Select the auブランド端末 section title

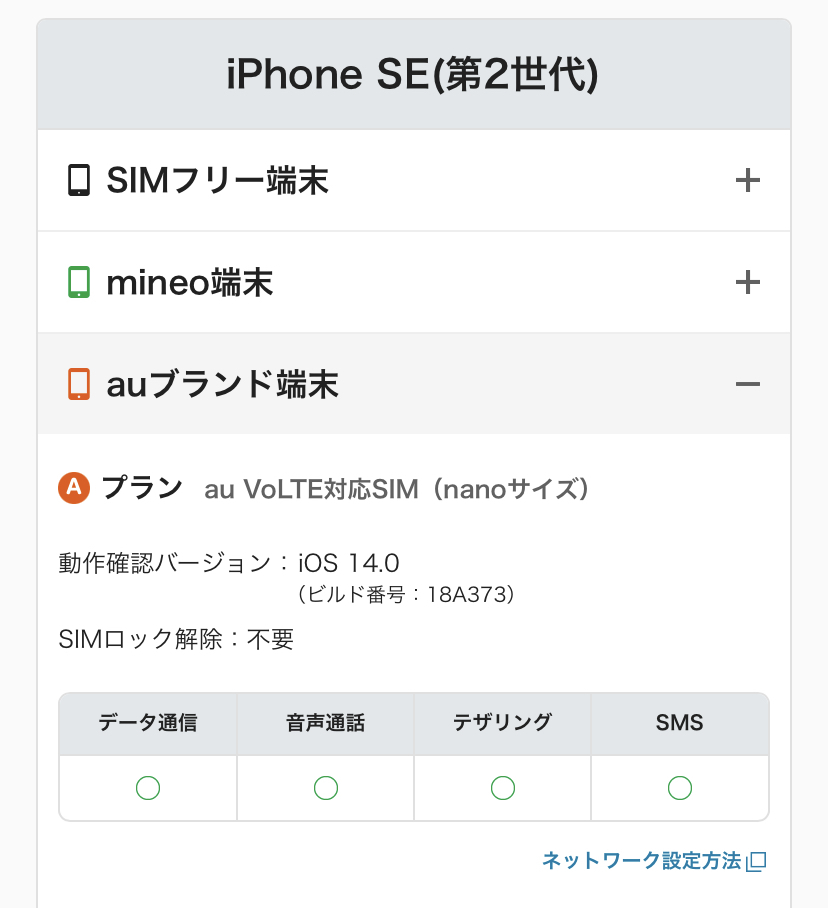pos(222,384)
